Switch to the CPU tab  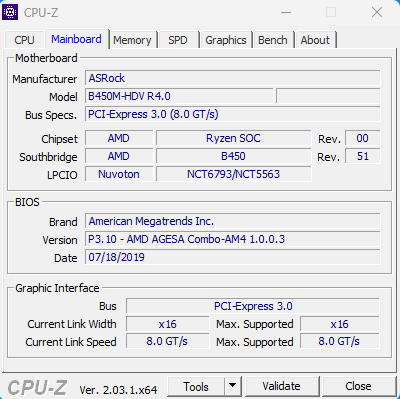click(24, 40)
